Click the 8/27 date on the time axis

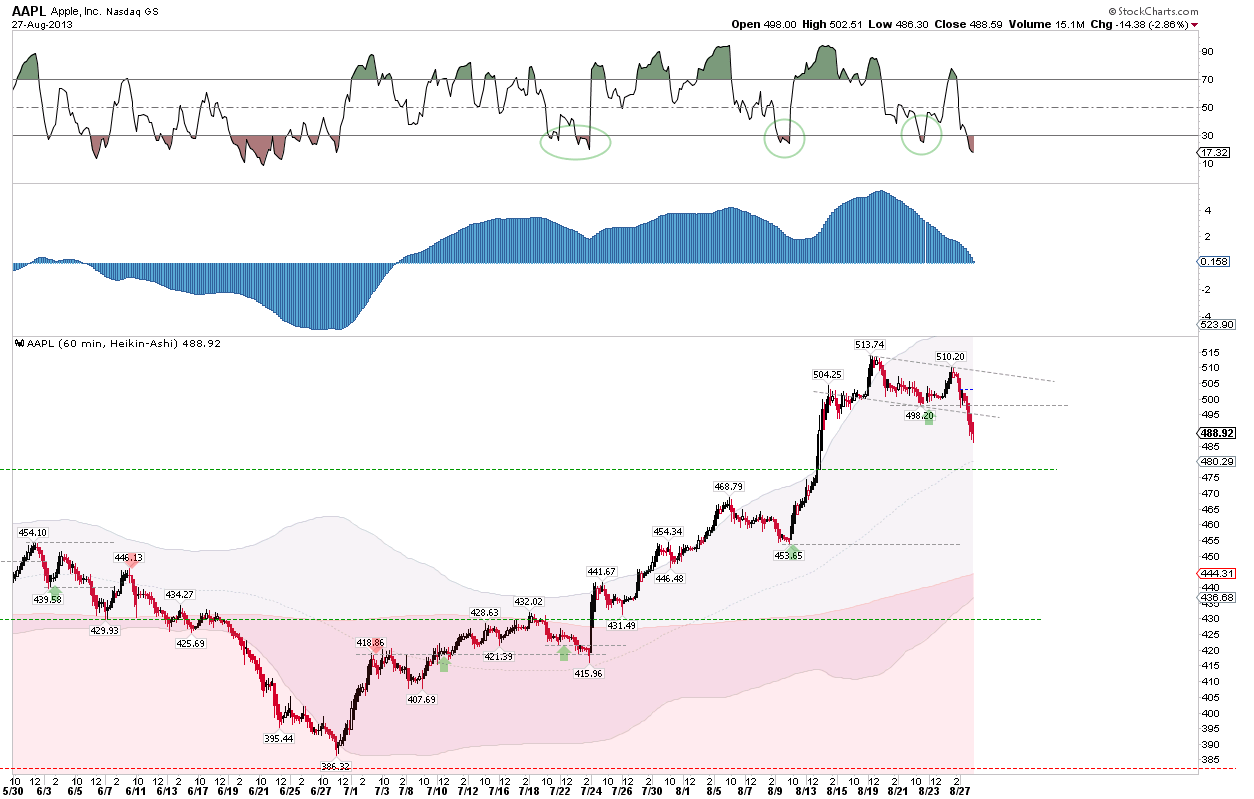pyautogui.click(x=960, y=791)
